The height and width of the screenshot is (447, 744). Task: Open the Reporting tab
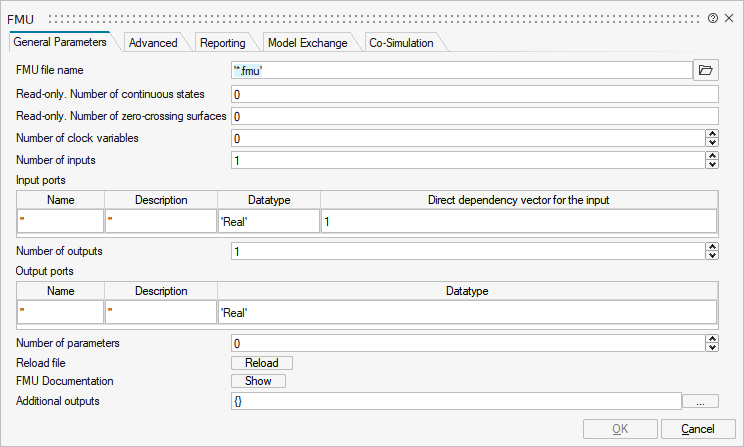222,43
